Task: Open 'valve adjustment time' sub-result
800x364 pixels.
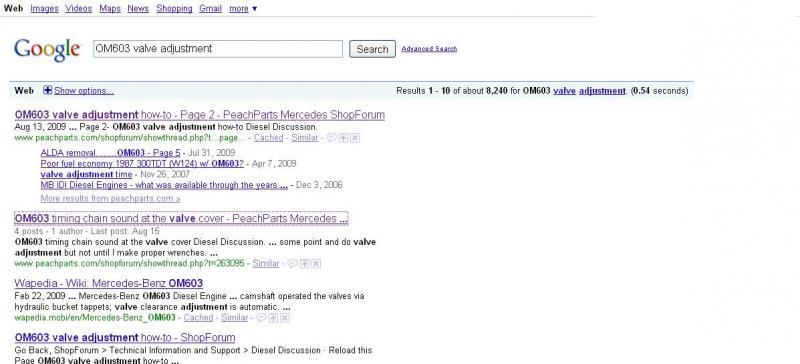Action: (x=86, y=175)
